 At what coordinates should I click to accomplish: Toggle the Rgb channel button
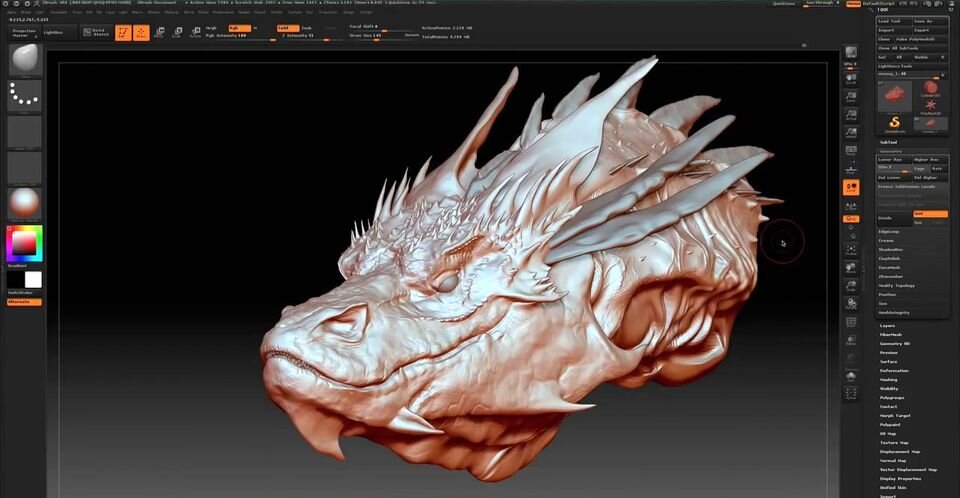(x=239, y=28)
